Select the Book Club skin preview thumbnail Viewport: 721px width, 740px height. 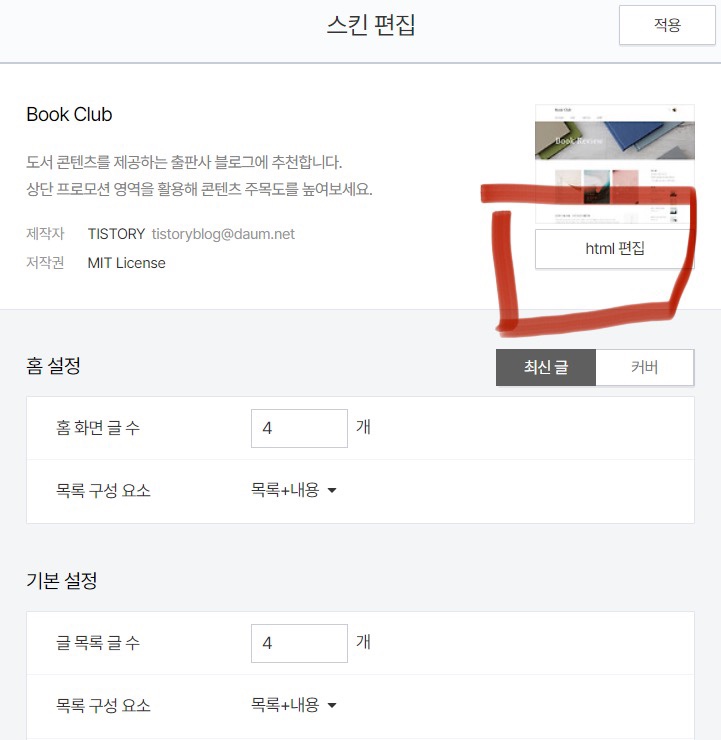click(614, 164)
